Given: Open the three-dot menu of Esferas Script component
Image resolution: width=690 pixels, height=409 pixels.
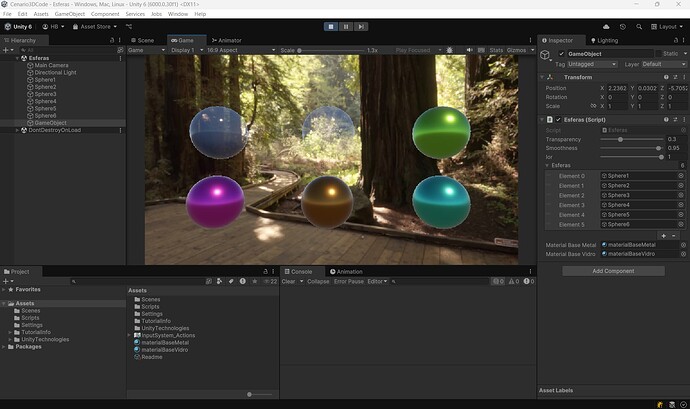Looking at the screenshot, I should coord(684,119).
